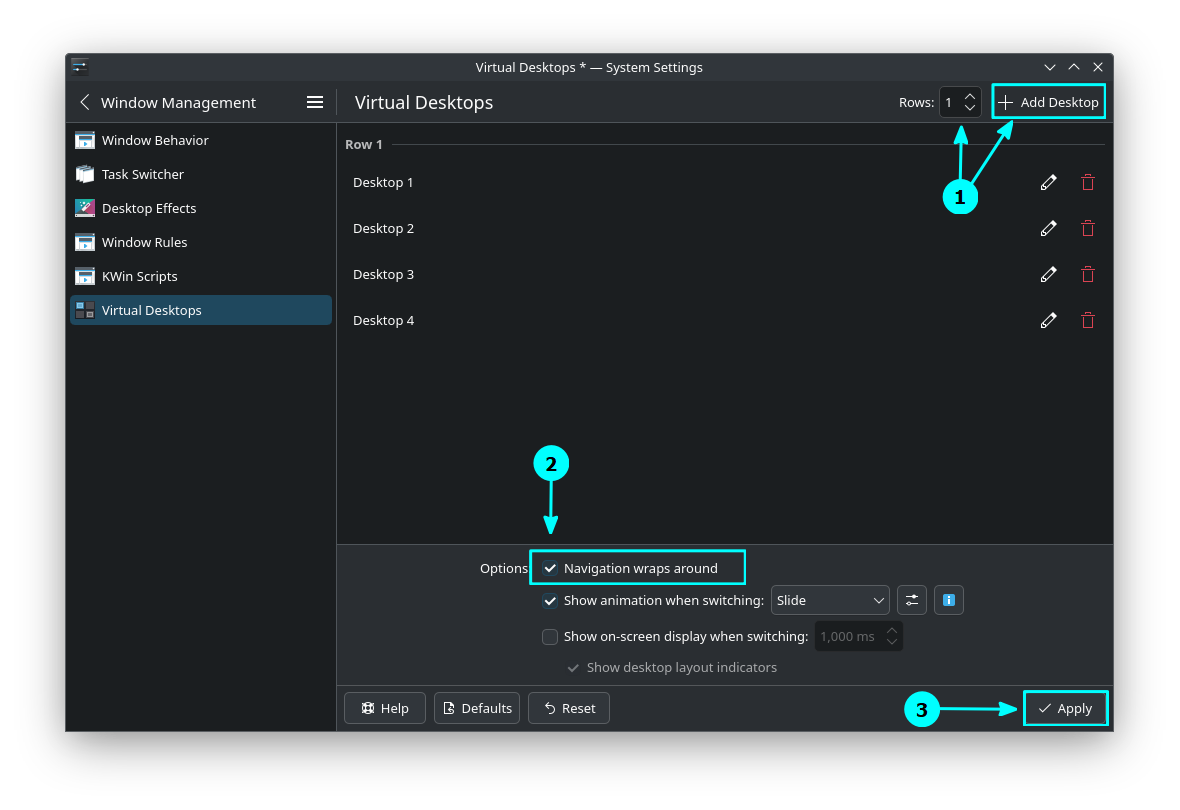
Task: Delete Desktop 2 using the trash icon
Action: [x=1087, y=228]
